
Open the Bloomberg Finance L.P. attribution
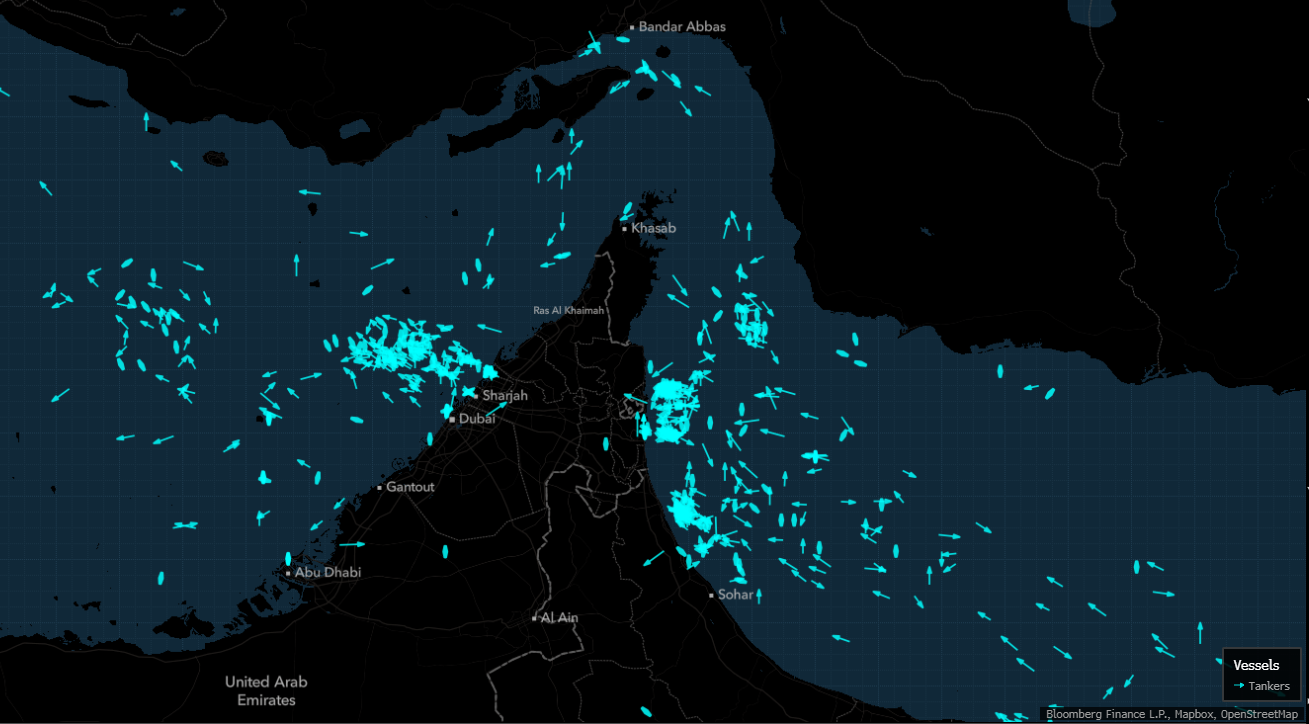pos(1107,715)
